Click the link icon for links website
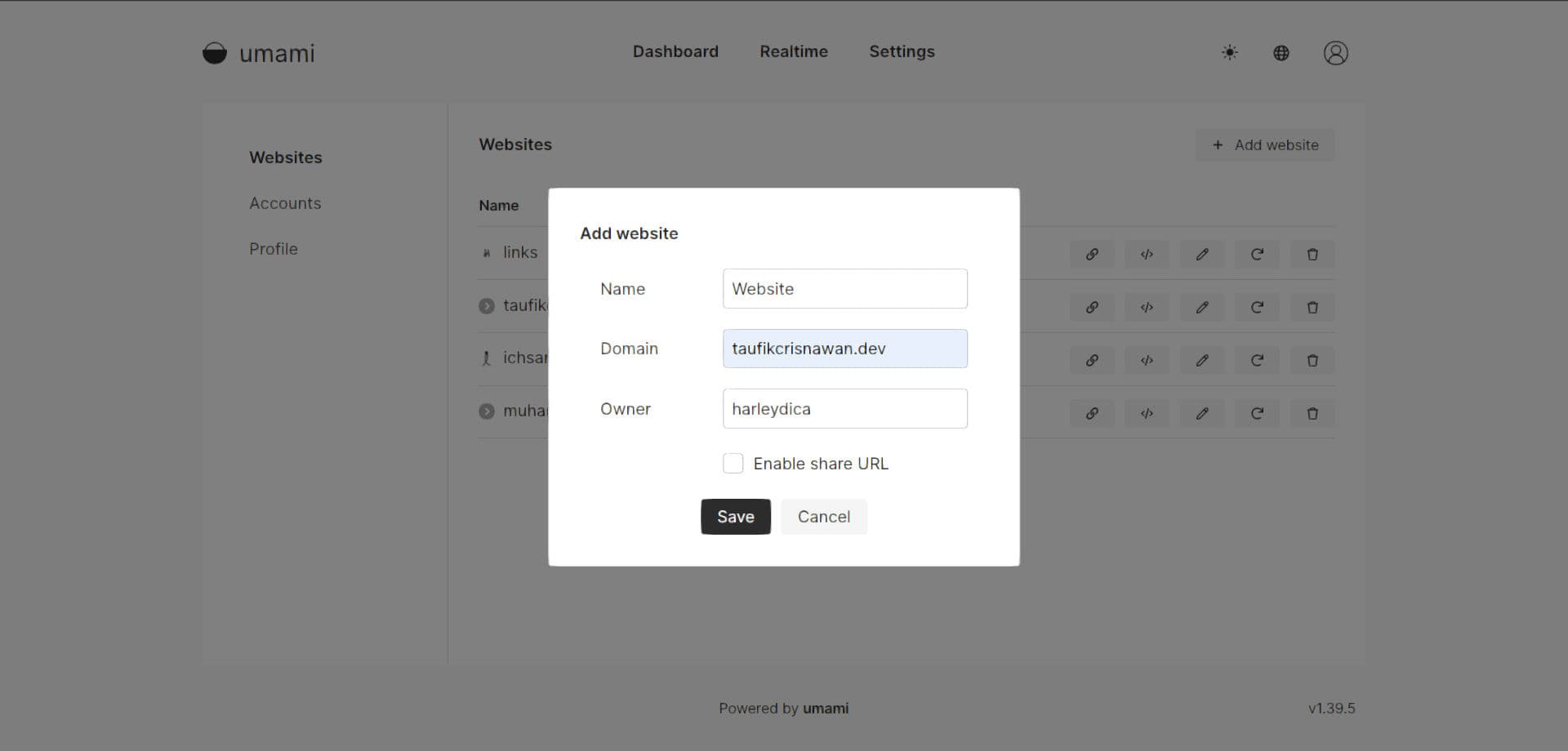This screenshot has width=1568, height=751. (x=1092, y=254)
